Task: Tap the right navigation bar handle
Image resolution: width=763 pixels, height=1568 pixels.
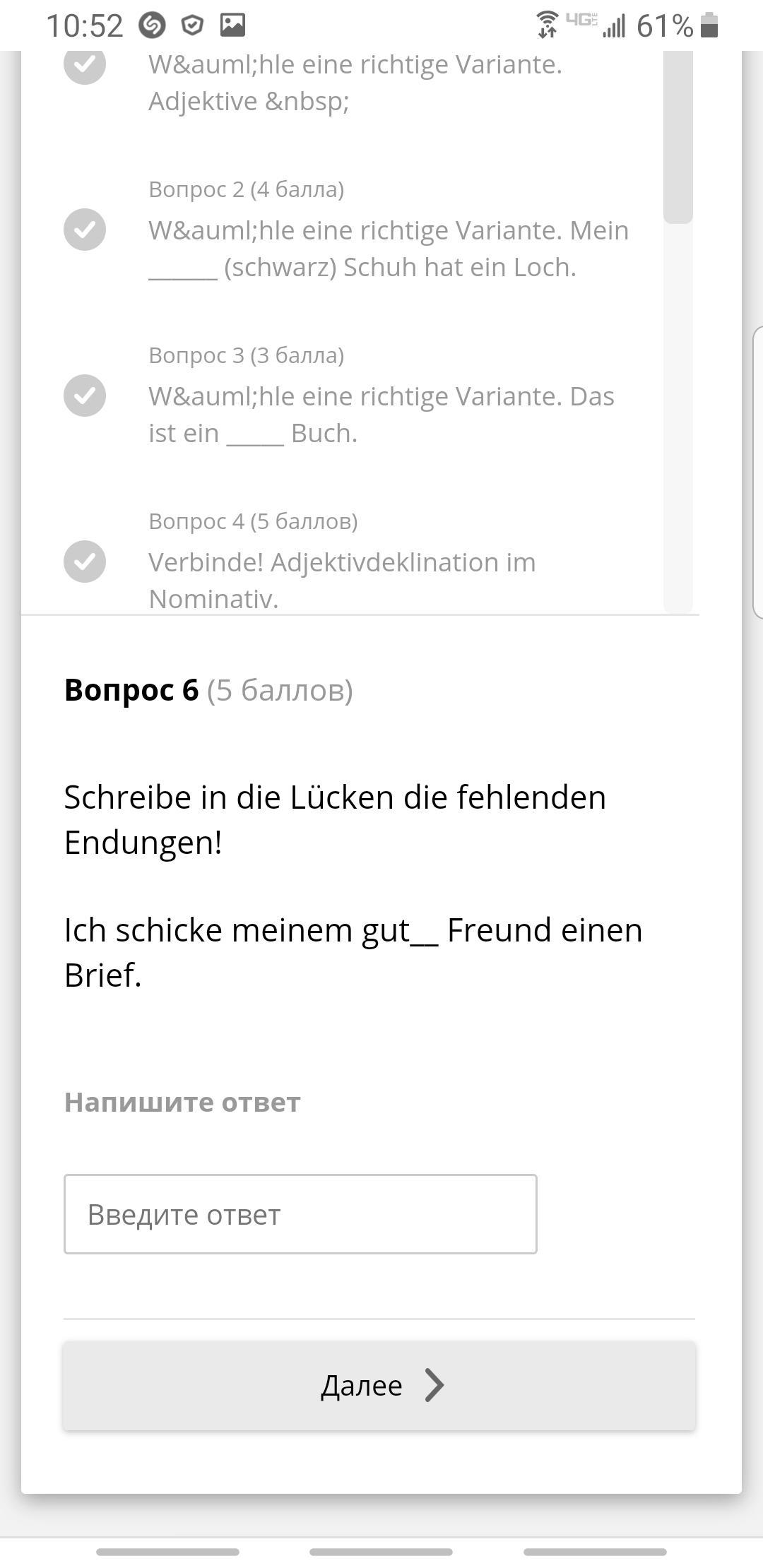Action: click(x=595, y=1552)
